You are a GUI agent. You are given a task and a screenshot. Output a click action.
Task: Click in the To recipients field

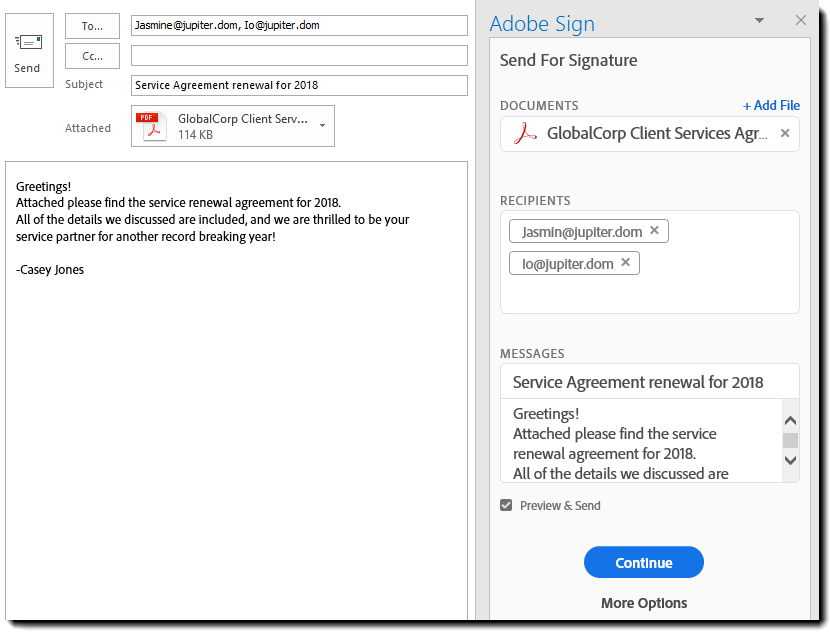pyautogui.click(x=299, y=25)
